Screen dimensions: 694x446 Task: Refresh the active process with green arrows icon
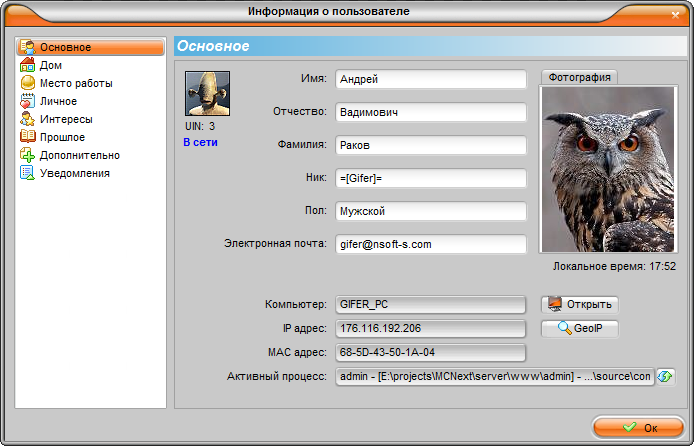click(x=665, y=377)
